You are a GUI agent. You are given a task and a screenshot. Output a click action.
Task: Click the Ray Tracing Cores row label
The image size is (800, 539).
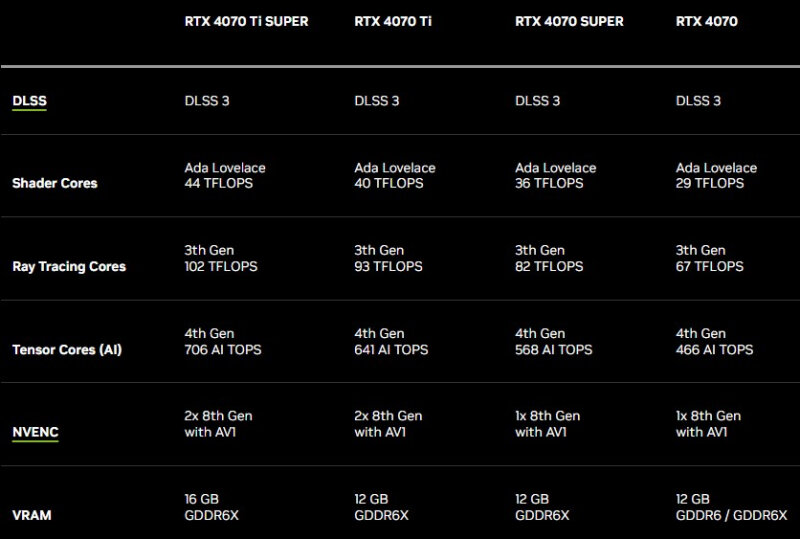pyautogui.click(x=69, y=266)
